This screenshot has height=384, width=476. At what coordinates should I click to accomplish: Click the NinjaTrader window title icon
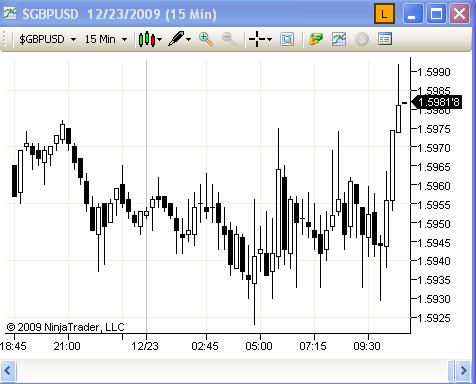tap(9, 13)
